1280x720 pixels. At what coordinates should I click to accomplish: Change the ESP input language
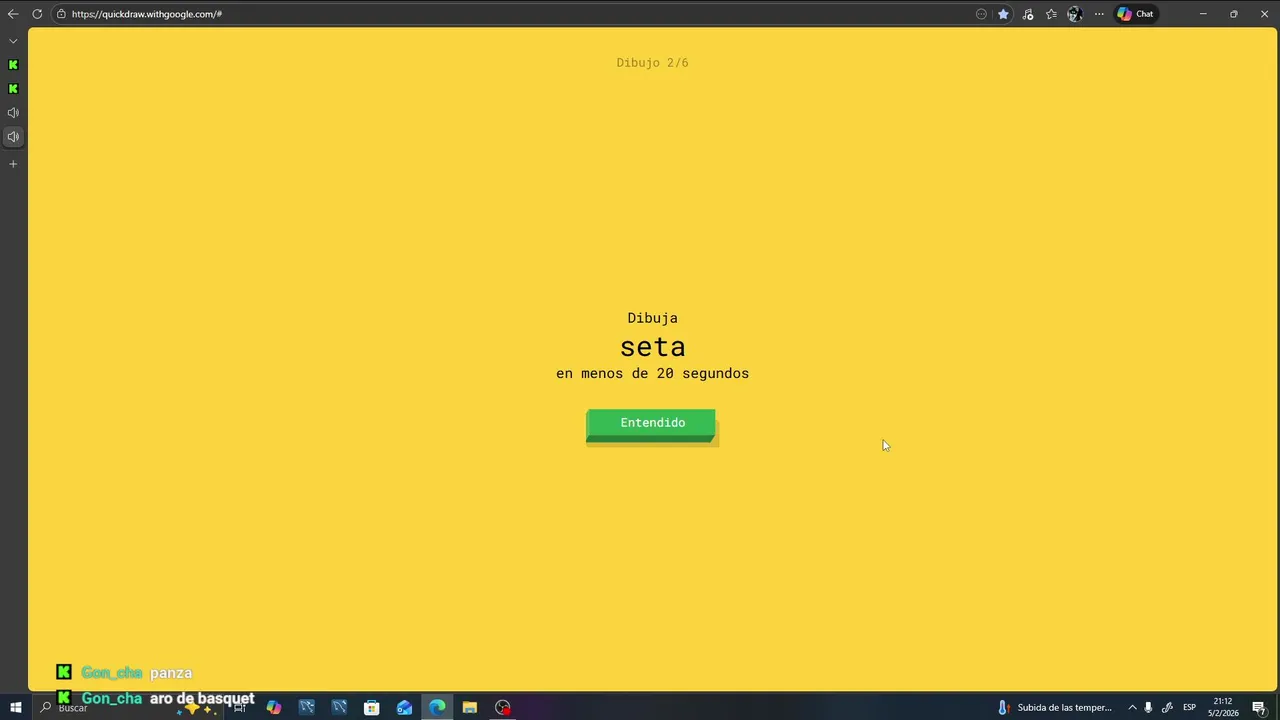(1189, 708)
